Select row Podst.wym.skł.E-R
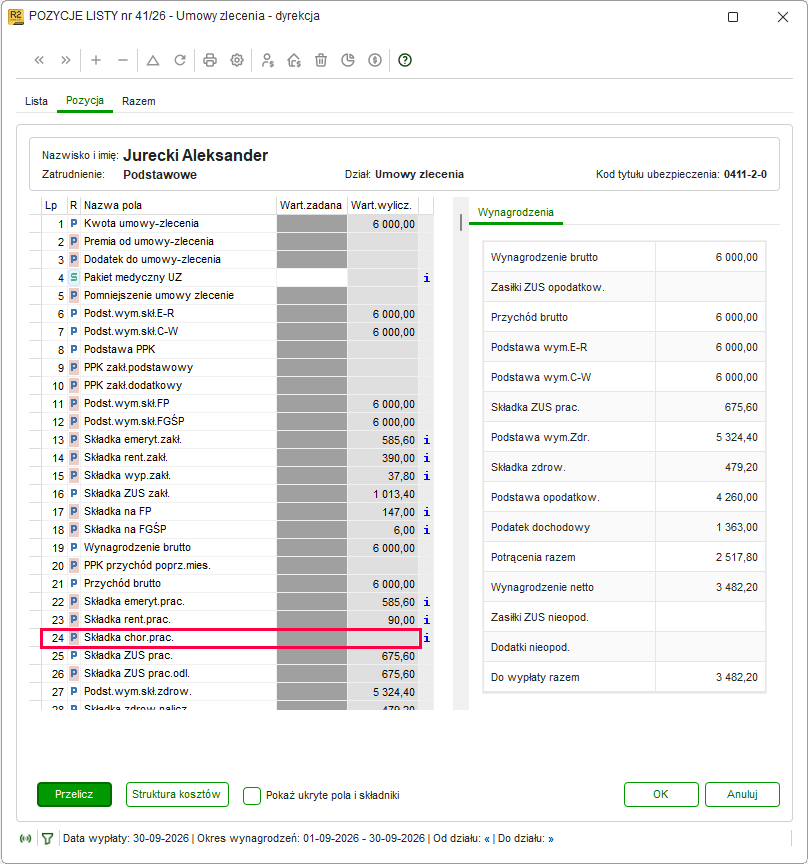Image resolution: width=808 pixels, height=864 pixels. click(x=230, y=314)
